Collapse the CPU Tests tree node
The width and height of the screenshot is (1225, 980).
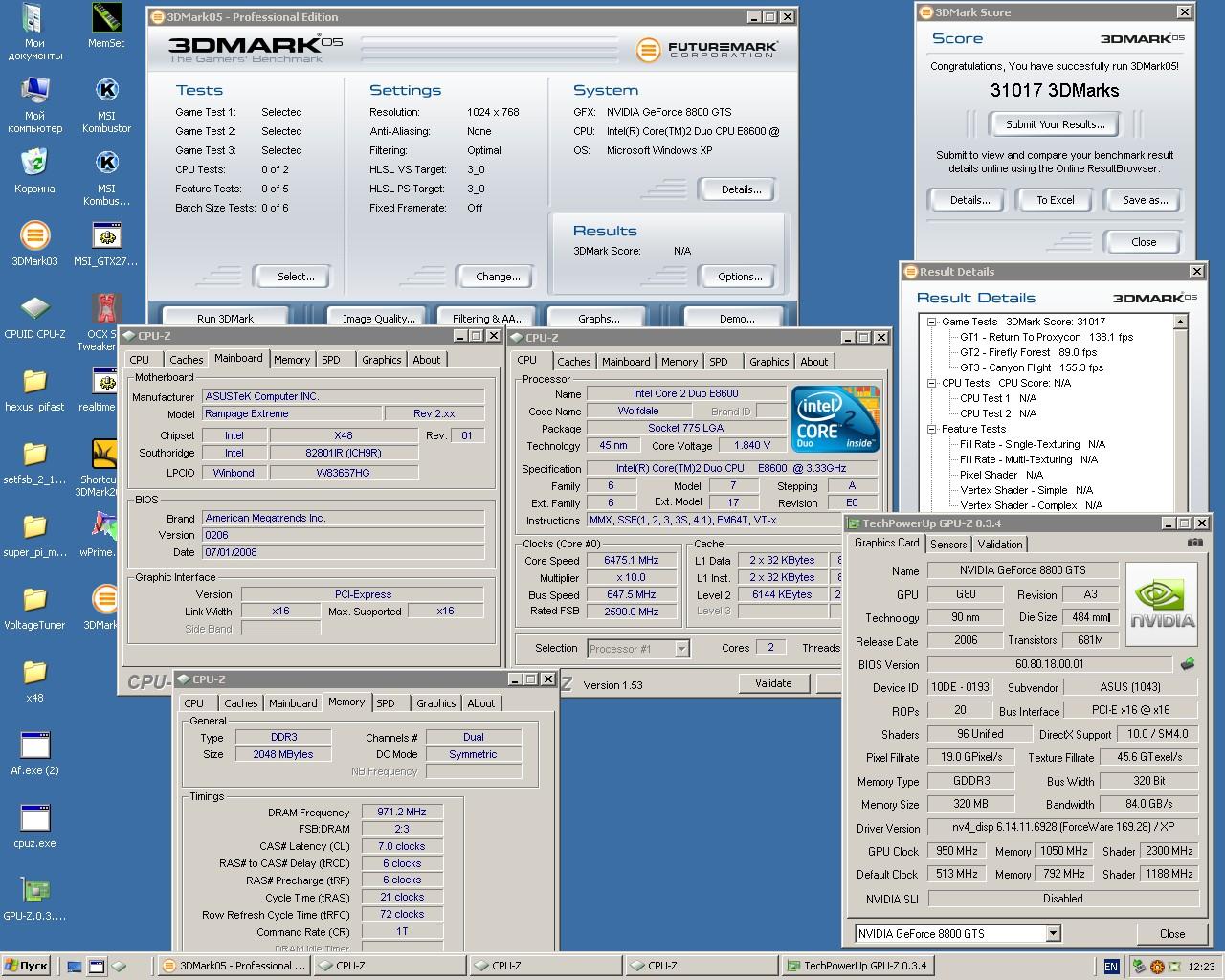[931, 383]
